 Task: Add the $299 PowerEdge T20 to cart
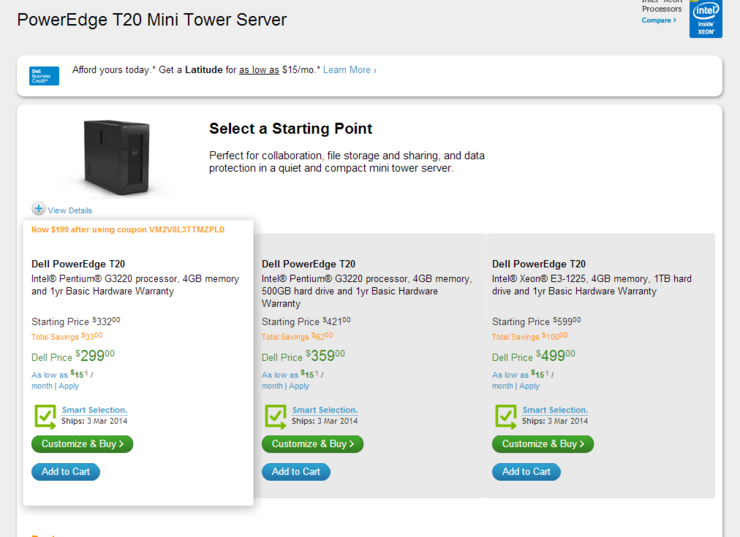66,472
